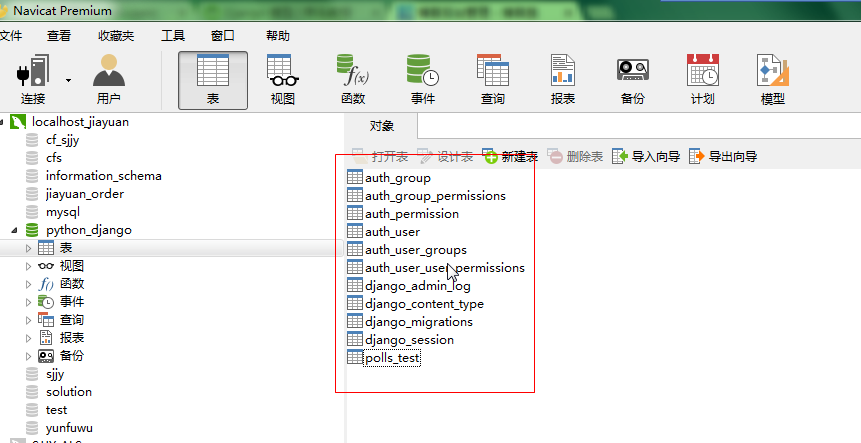Select the jiayuan_order database
861x443 pixels.
click(85, 194)
